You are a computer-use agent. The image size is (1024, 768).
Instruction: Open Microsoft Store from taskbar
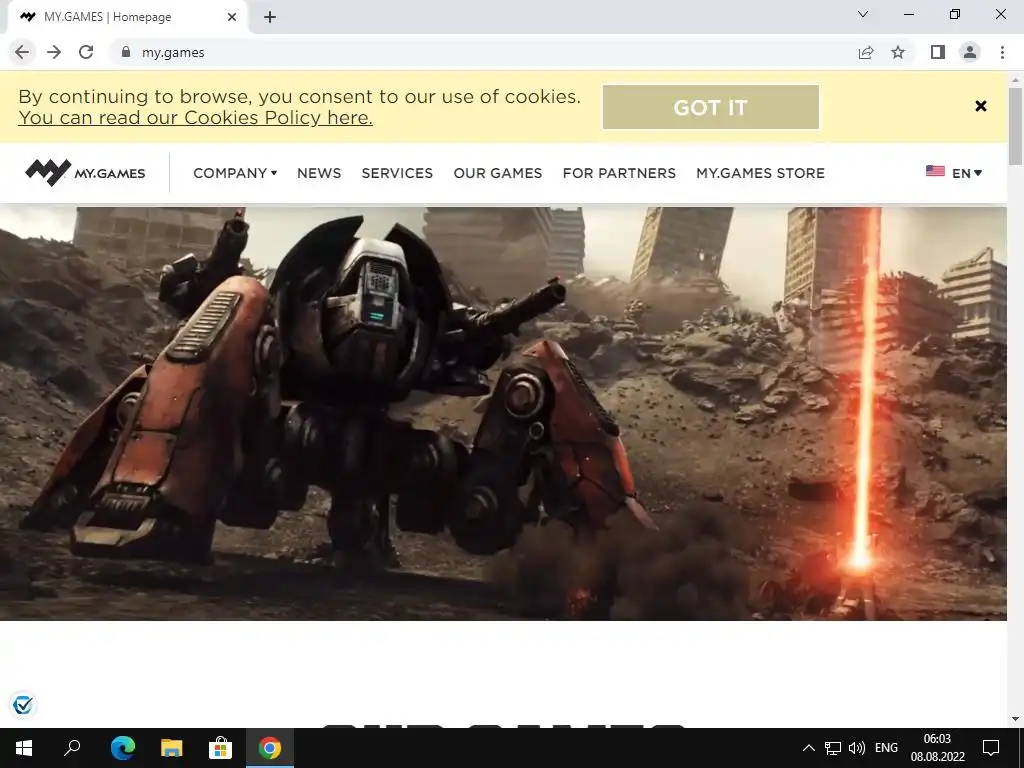[x=221, y=748]
